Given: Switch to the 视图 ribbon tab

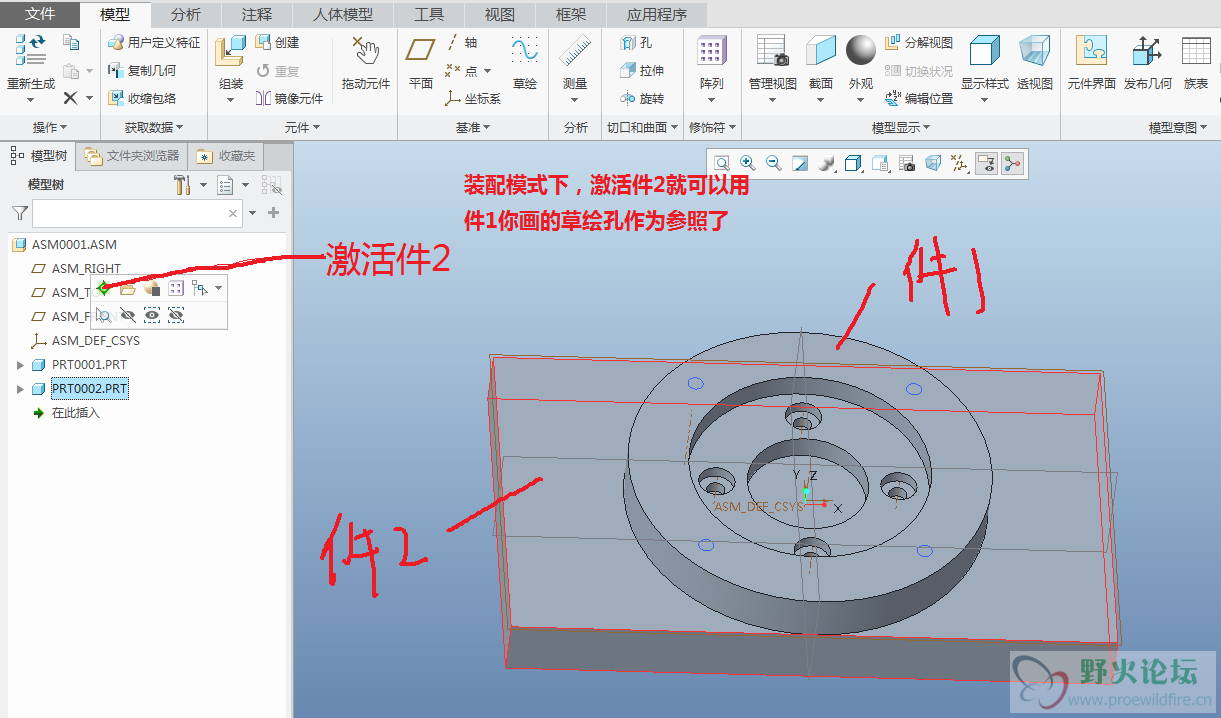Looking at the screenshot, I should 500,14.
